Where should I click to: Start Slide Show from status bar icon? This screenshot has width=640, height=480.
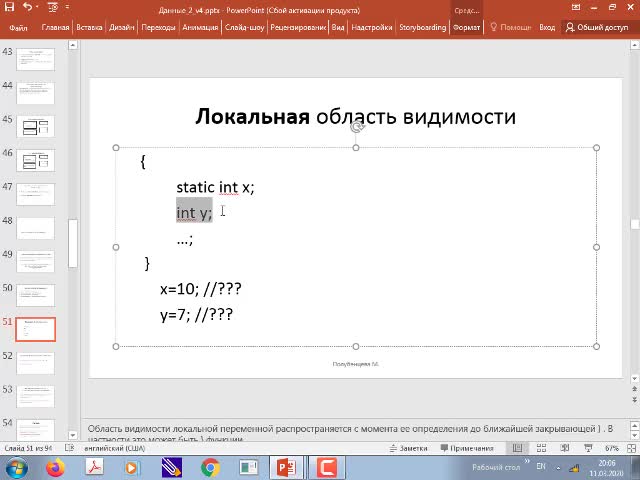click(588, 448)
